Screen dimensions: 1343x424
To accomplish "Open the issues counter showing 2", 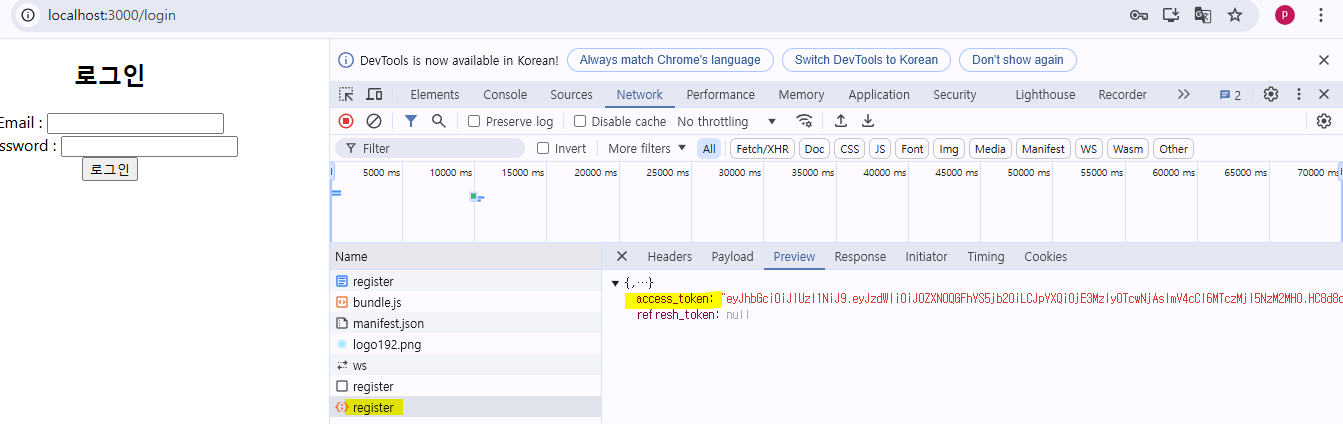I will click(x=1230, y=95).
